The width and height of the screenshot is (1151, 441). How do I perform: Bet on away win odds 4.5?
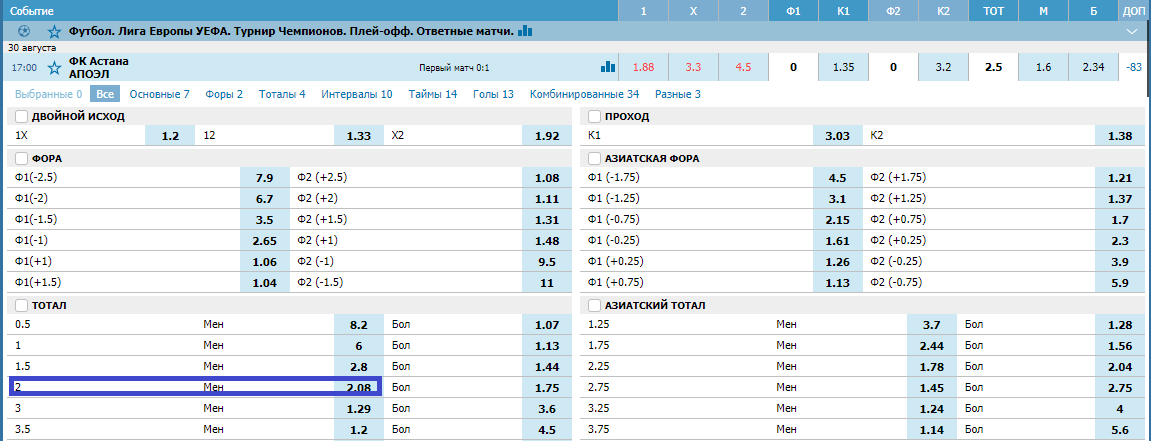coord(743,68)
